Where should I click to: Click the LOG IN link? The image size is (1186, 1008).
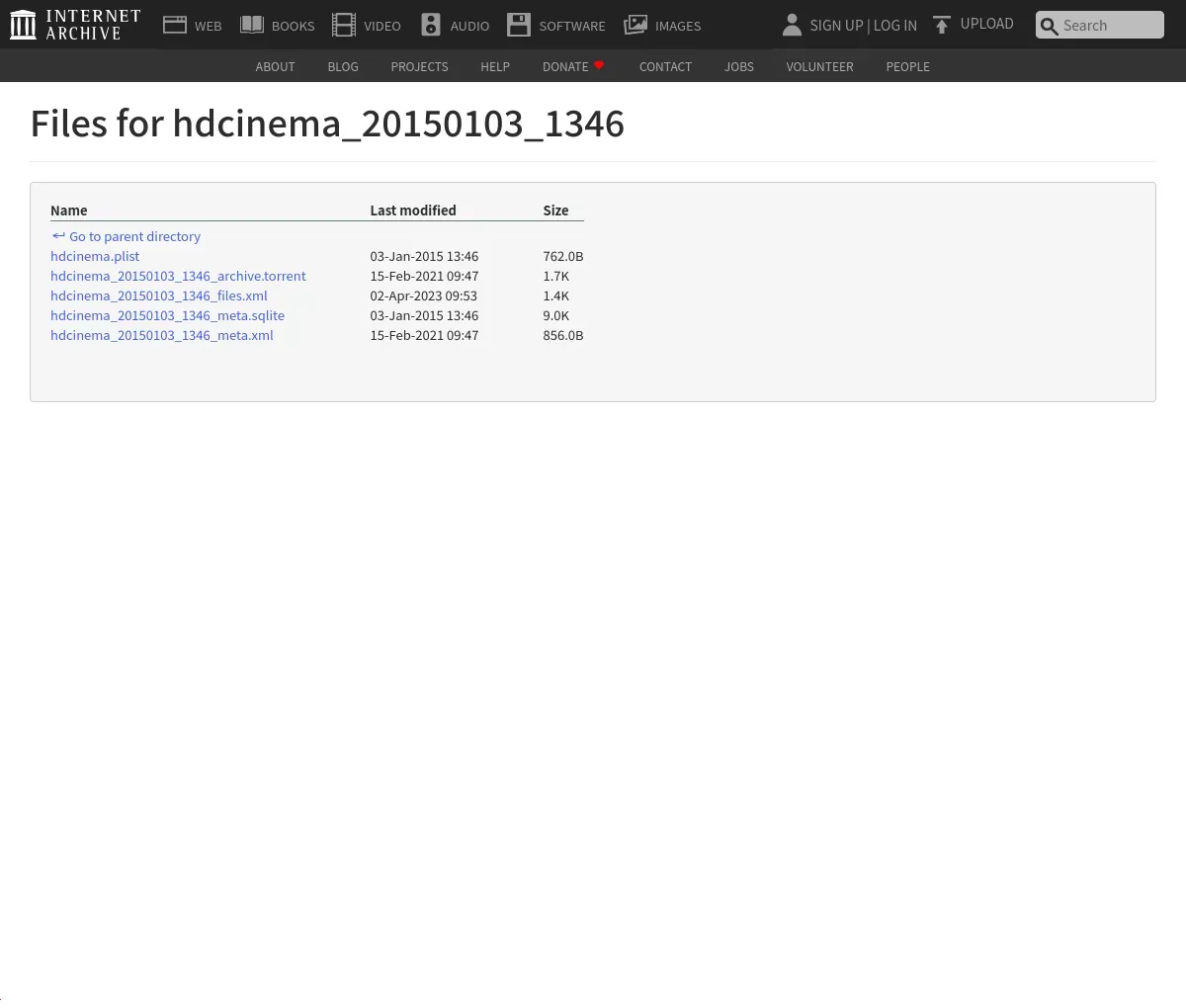pos(895,26)
